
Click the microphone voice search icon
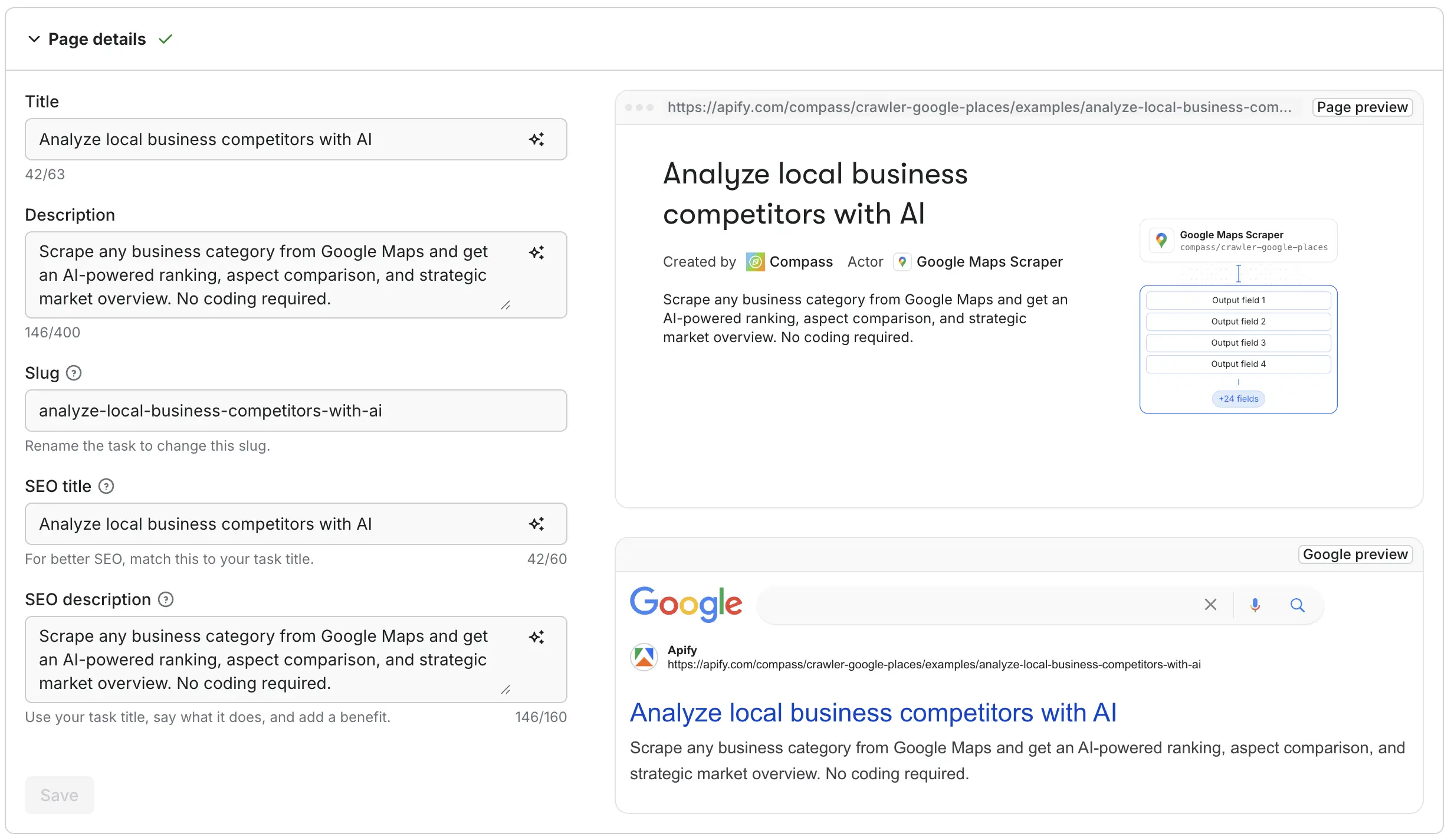coord(1255,605)
